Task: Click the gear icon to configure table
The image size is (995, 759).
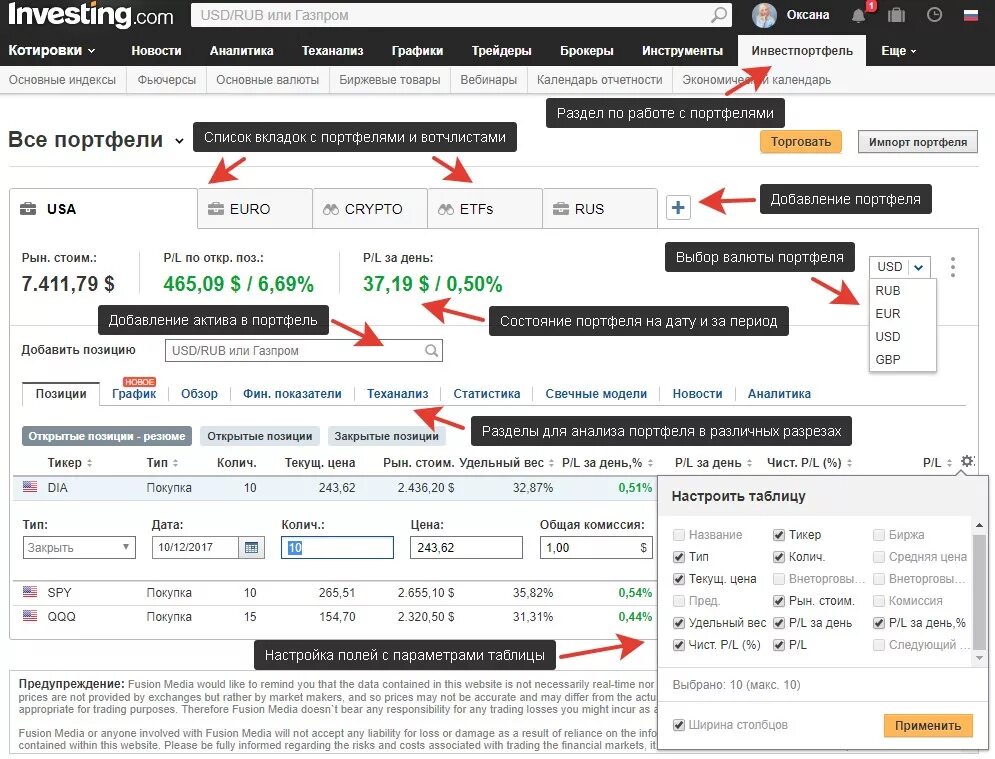Action: click(967, 461)
